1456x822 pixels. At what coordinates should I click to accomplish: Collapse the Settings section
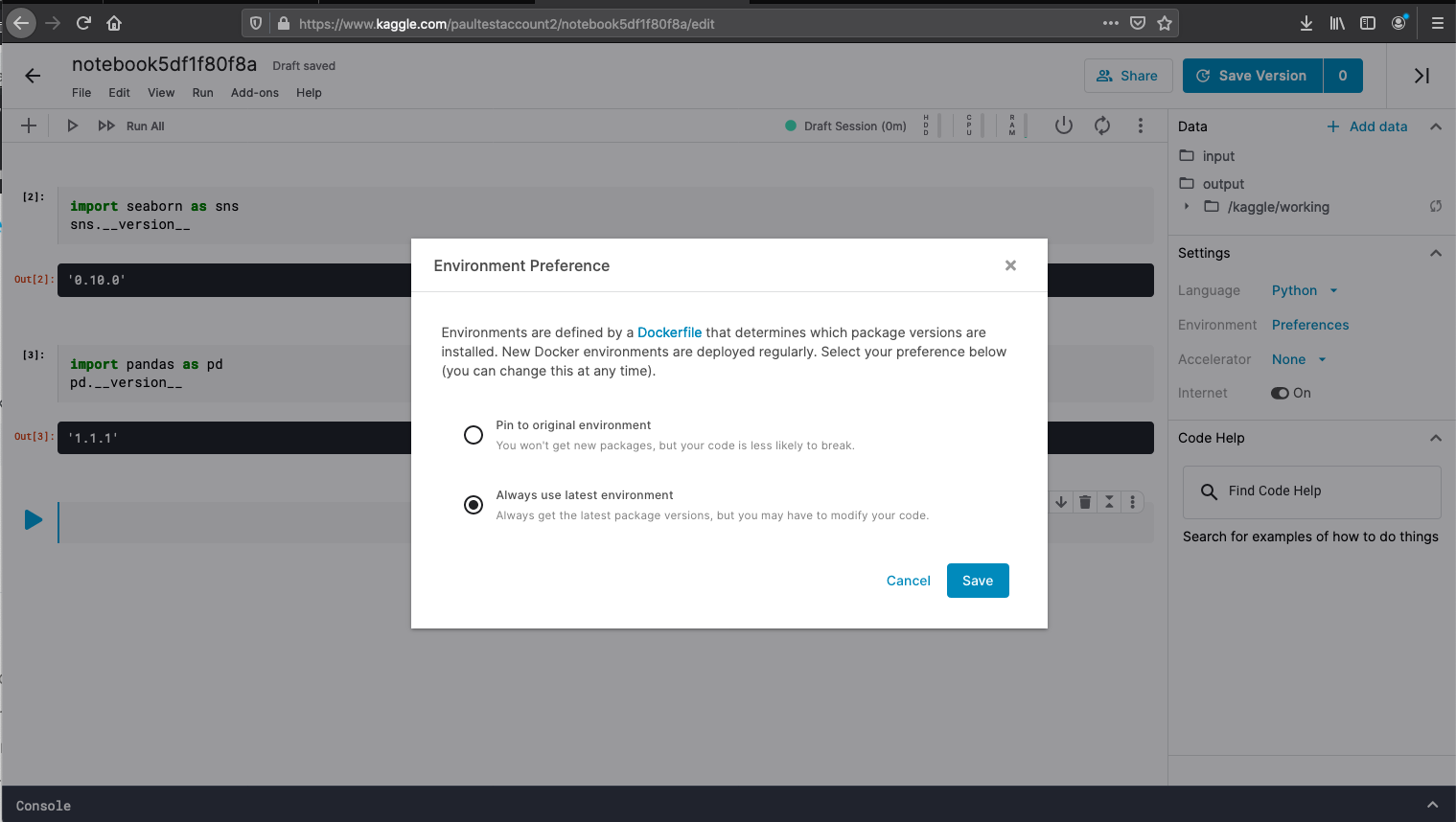pos(1435,253)
